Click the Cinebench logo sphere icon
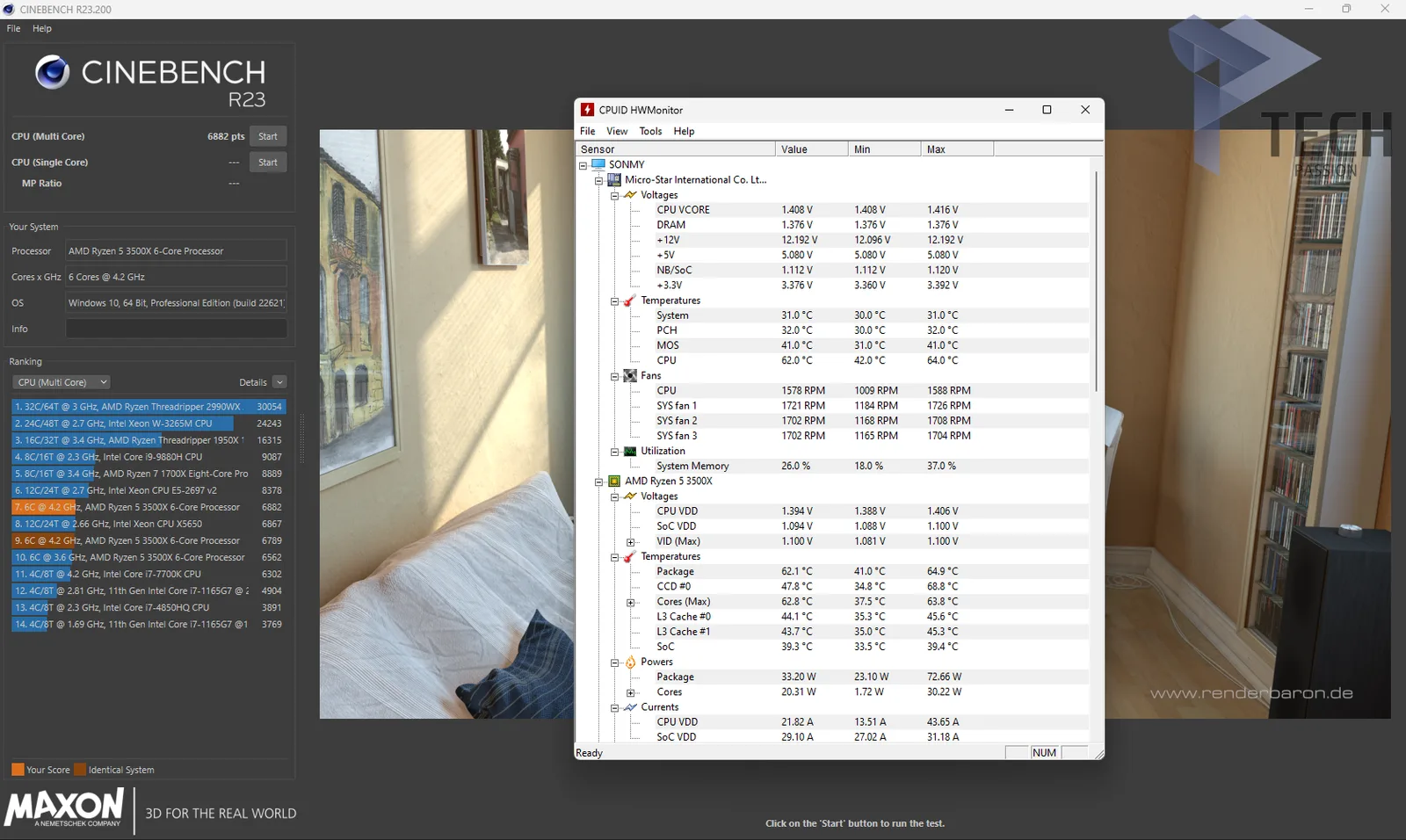 click(52, 72)
